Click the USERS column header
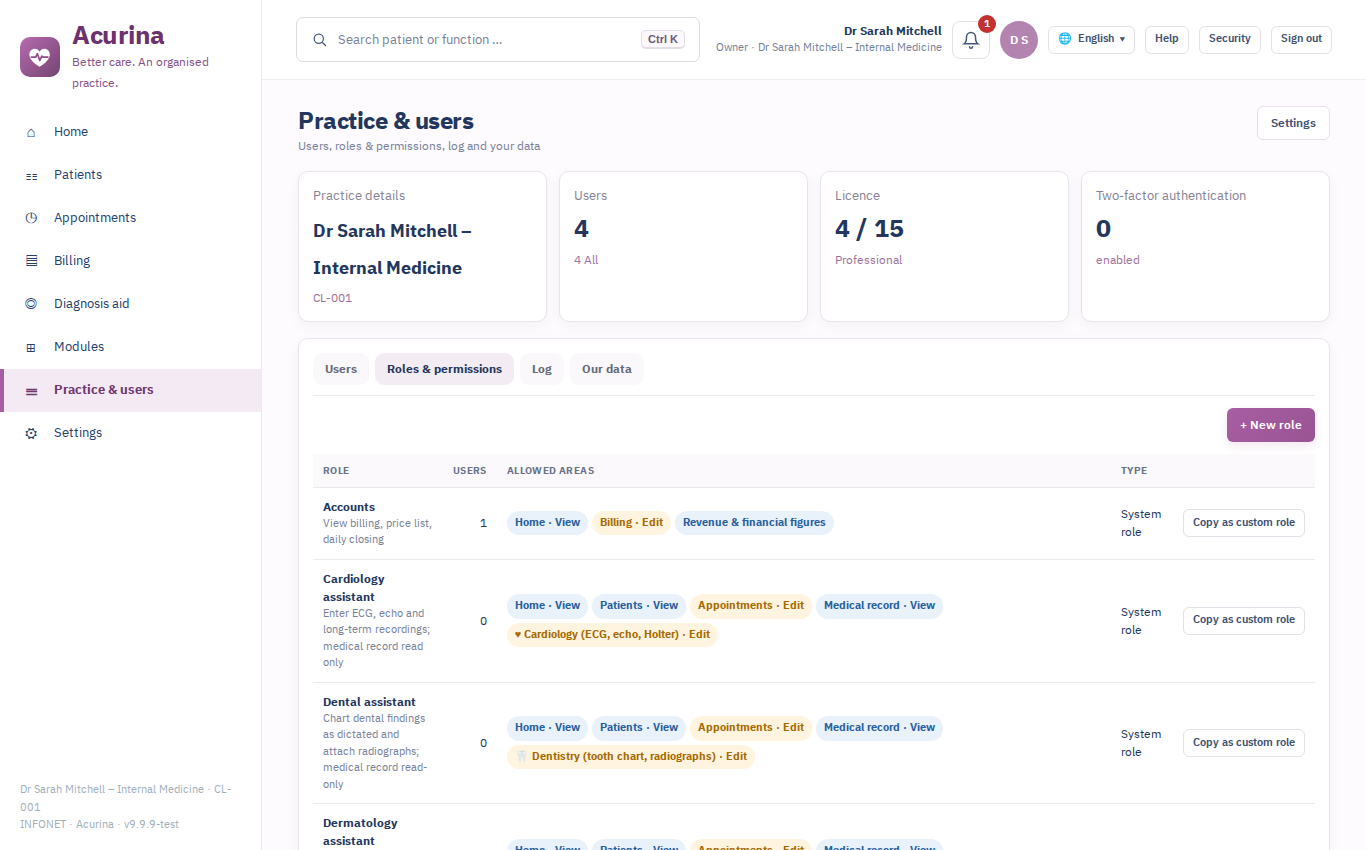 coord(470,471)
